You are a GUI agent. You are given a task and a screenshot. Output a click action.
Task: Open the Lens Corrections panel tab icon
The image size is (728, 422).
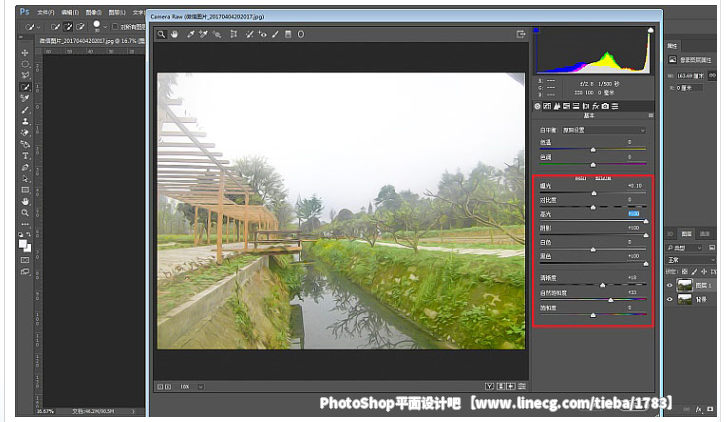[x=585, y=106]
